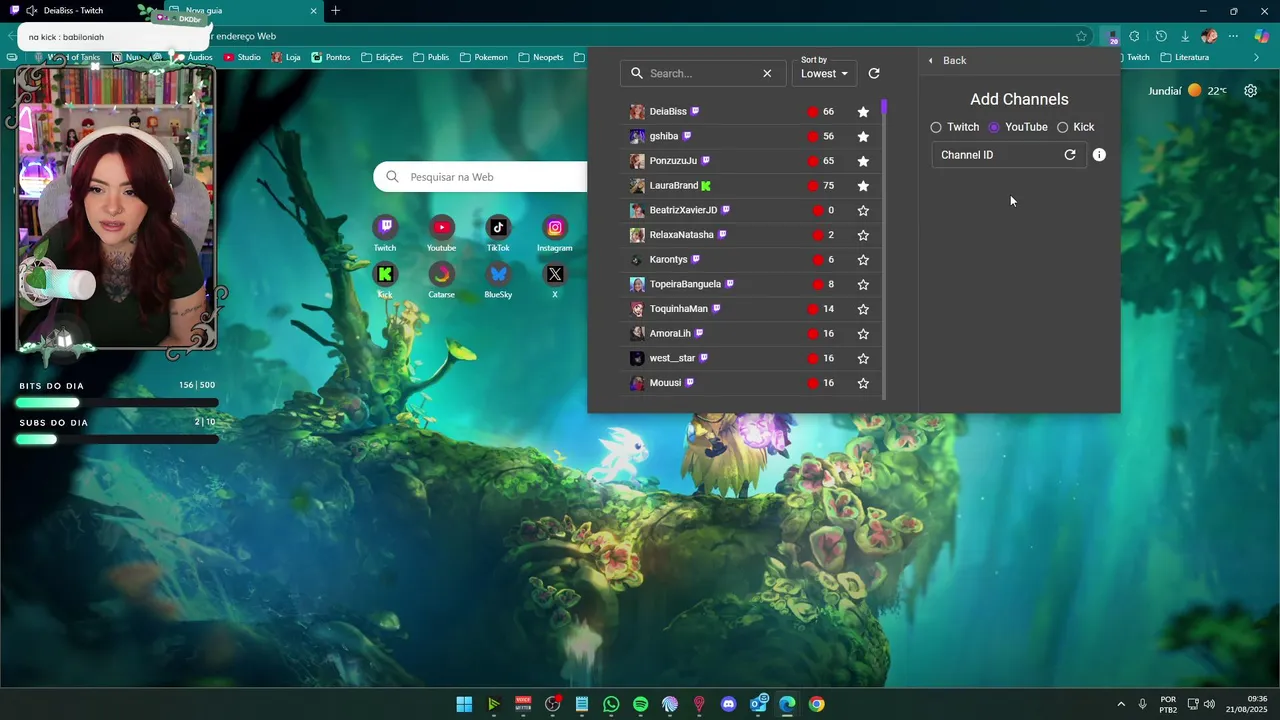
Task: Favorite Mouusi with its star
Action: tap(863, 383)
